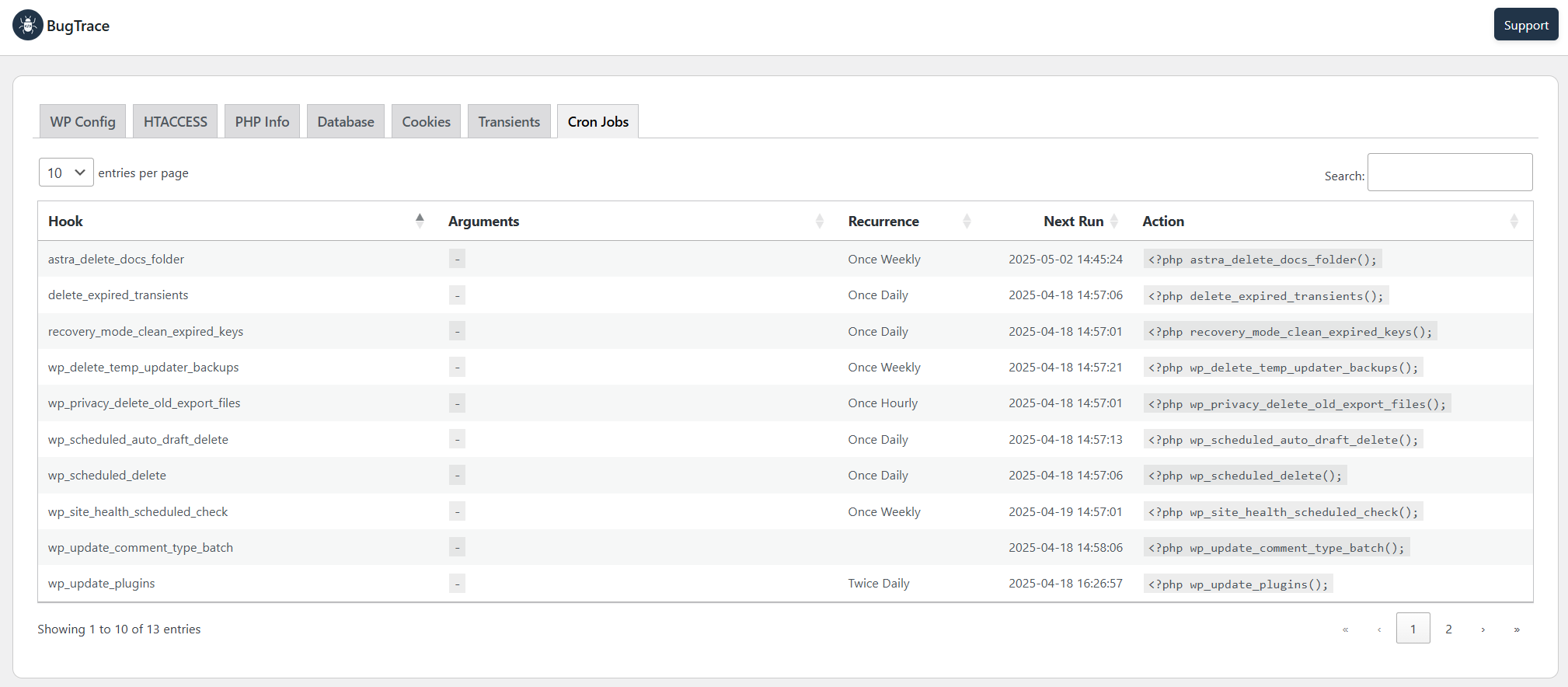Open the entries per page dropdown
Image resolution: width=1568 pixels, height=687 pixels.
[x=66, y=173]
